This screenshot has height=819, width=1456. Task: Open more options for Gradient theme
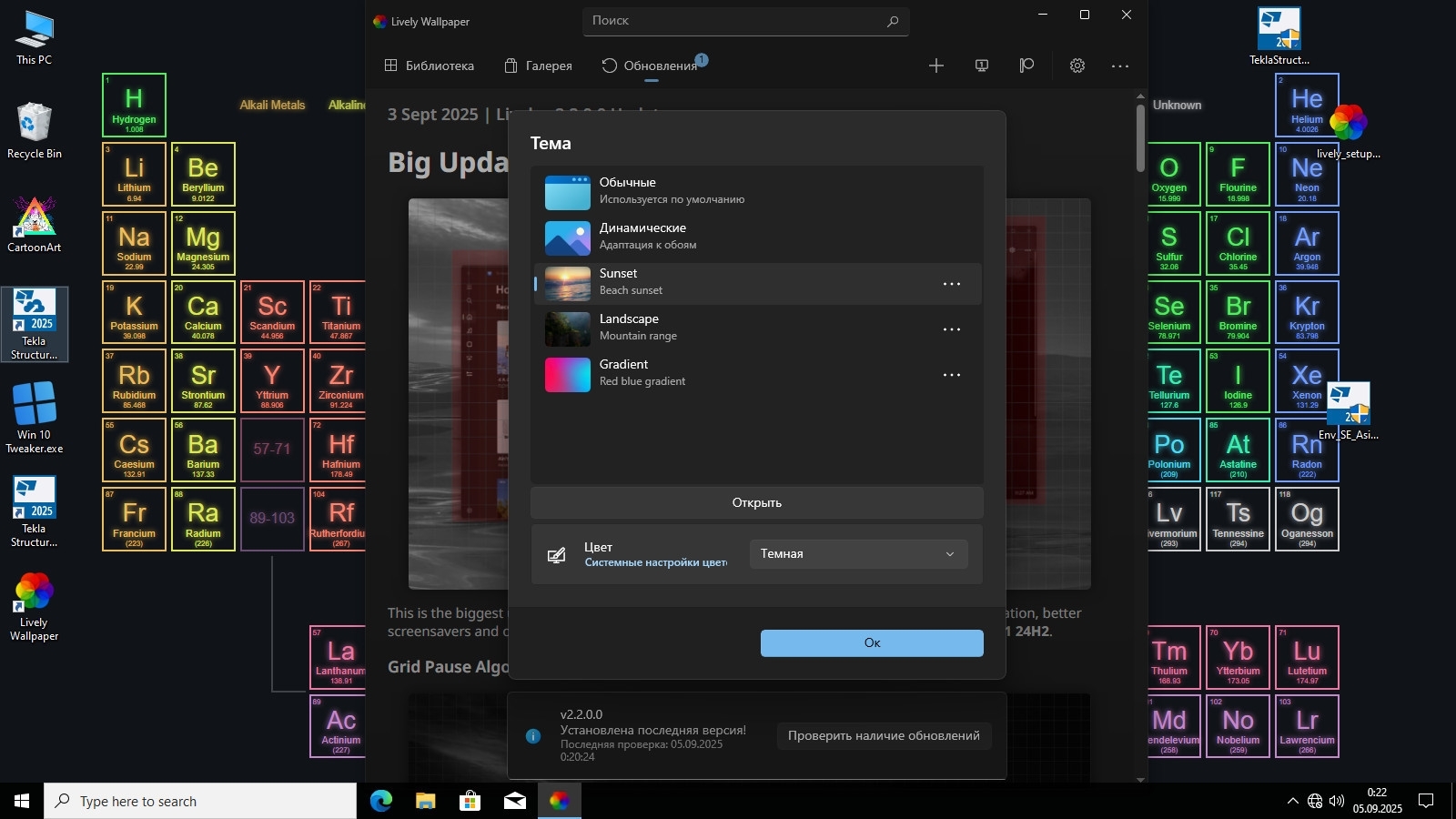point(952,375)
